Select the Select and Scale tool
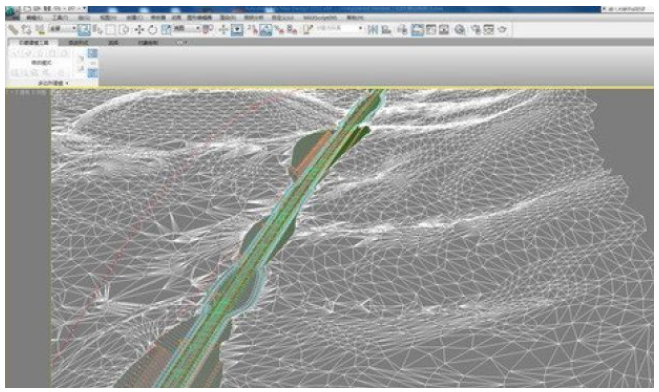 [166, 29]
